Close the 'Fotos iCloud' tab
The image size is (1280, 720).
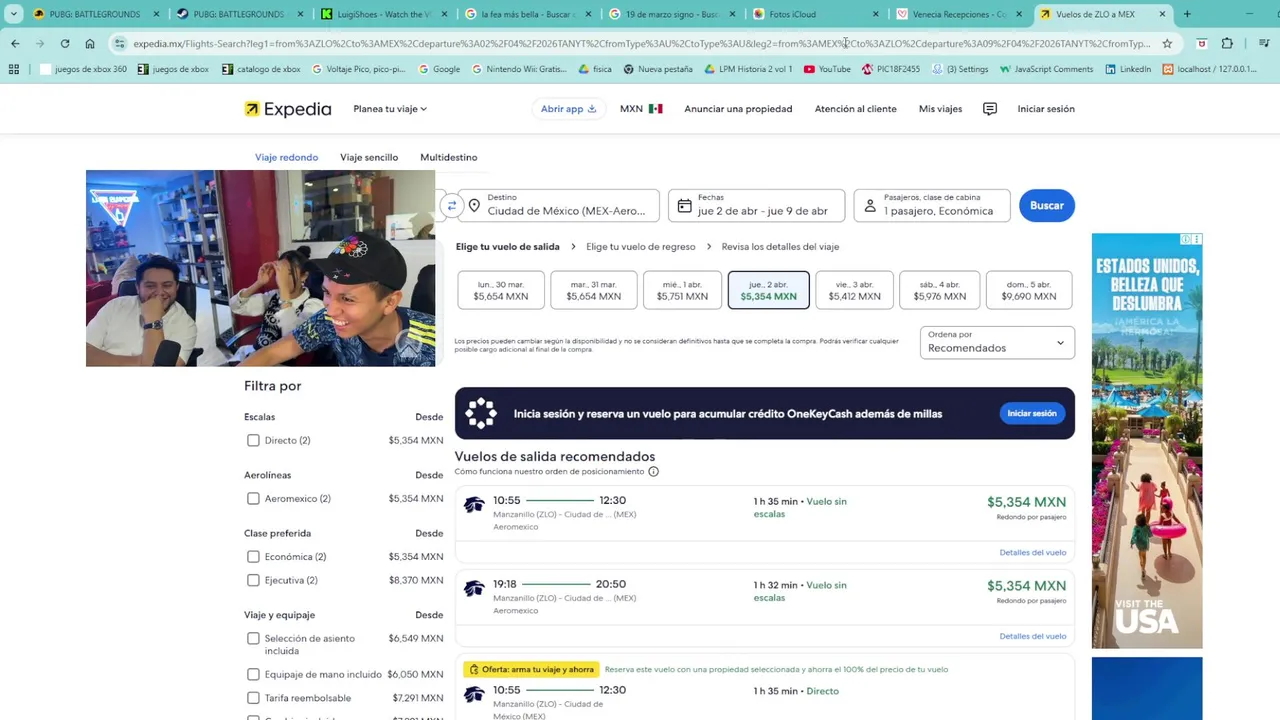click(x=876, y=14)
